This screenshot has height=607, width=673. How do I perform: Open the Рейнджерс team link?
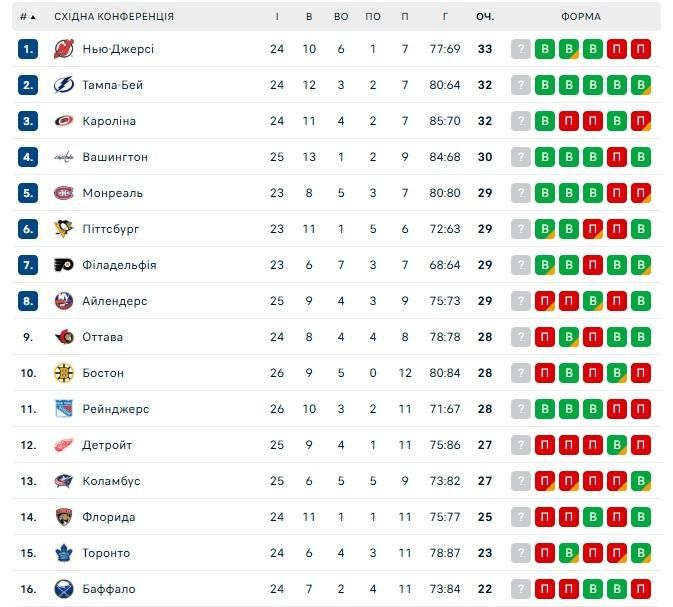pos(116,409)
